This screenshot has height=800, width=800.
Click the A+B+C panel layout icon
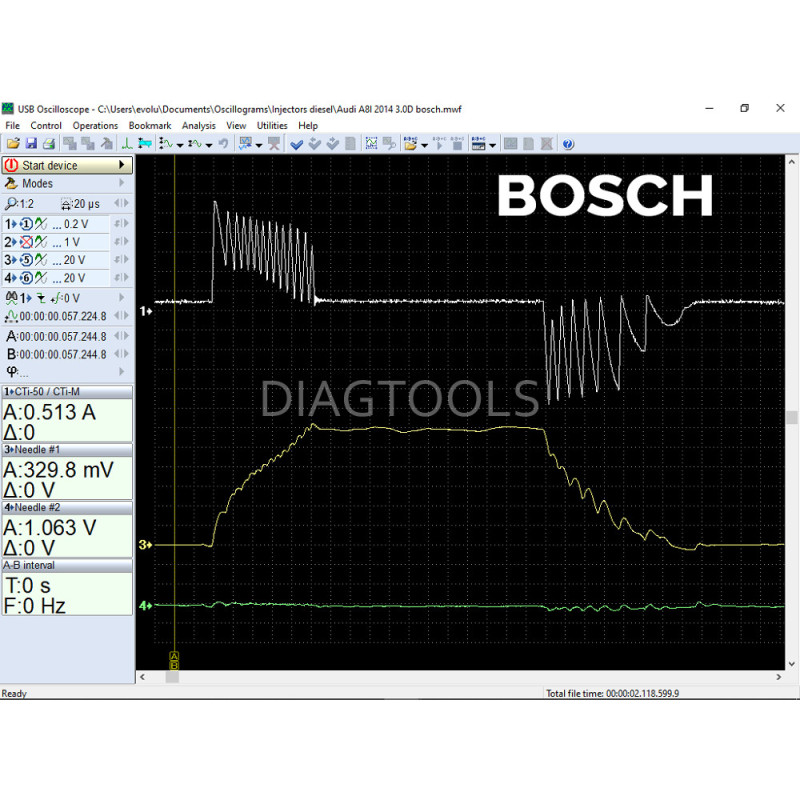tap(479, 144)
